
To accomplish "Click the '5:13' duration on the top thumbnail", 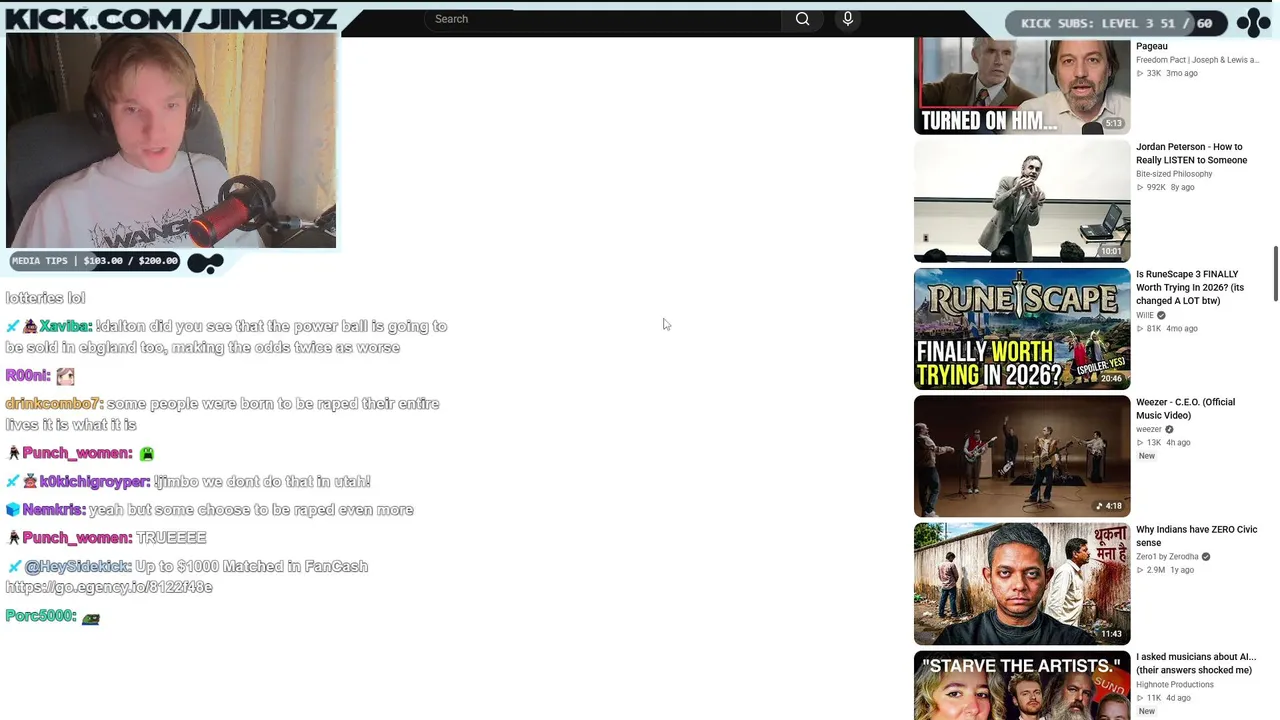I will [1114, 123].
